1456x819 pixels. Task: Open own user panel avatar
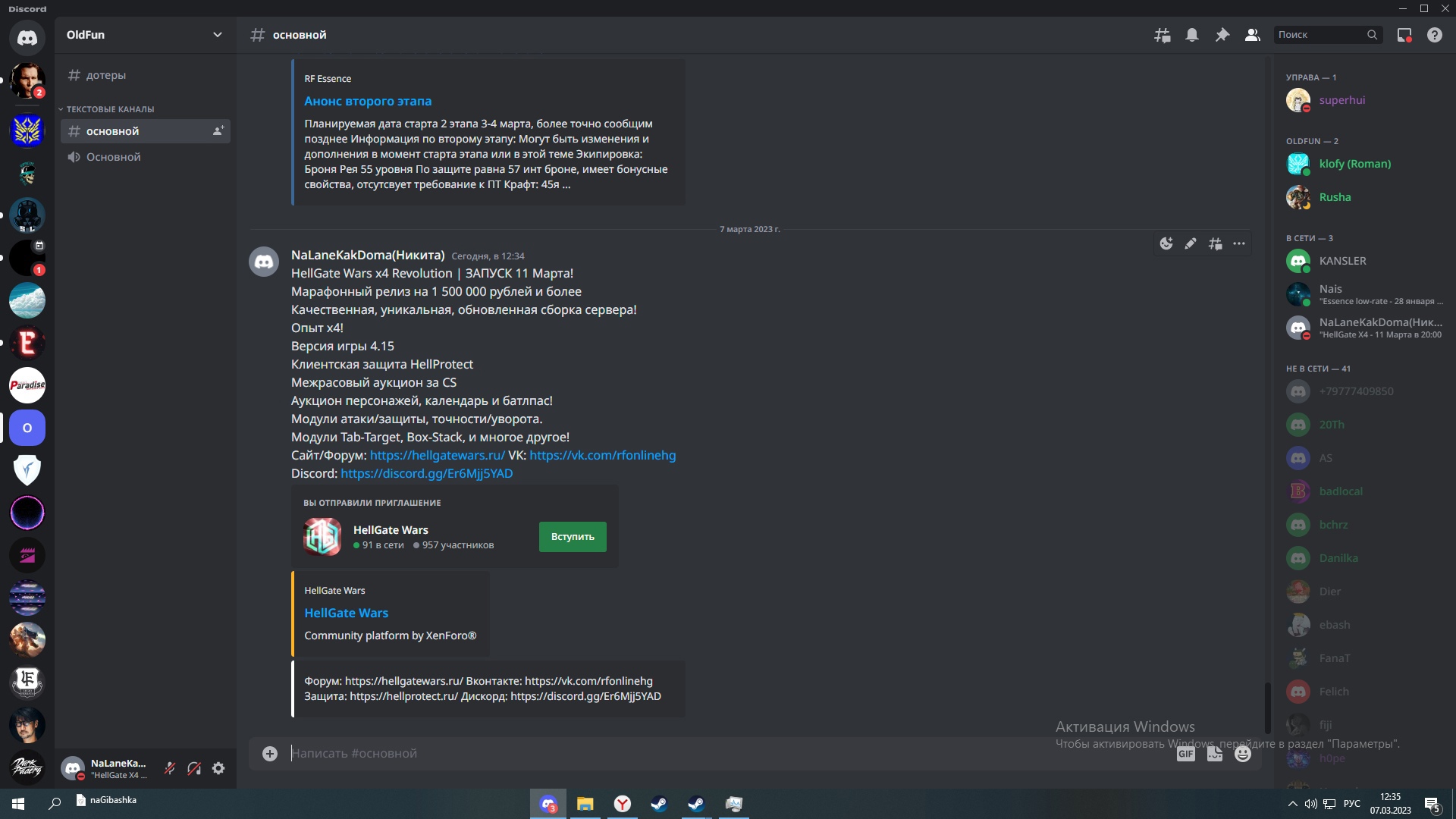[x=73, y=768]
